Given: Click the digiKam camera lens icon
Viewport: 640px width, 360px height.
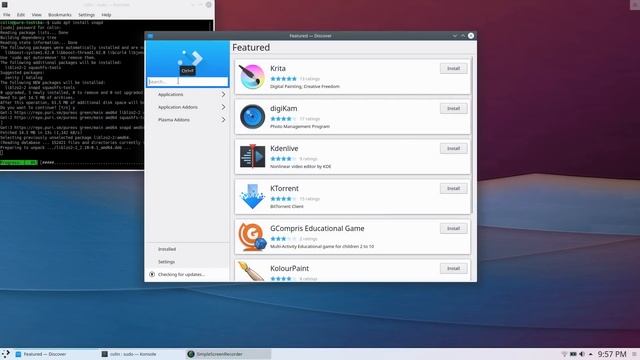Looking at the screenshot, I should 252,117.
